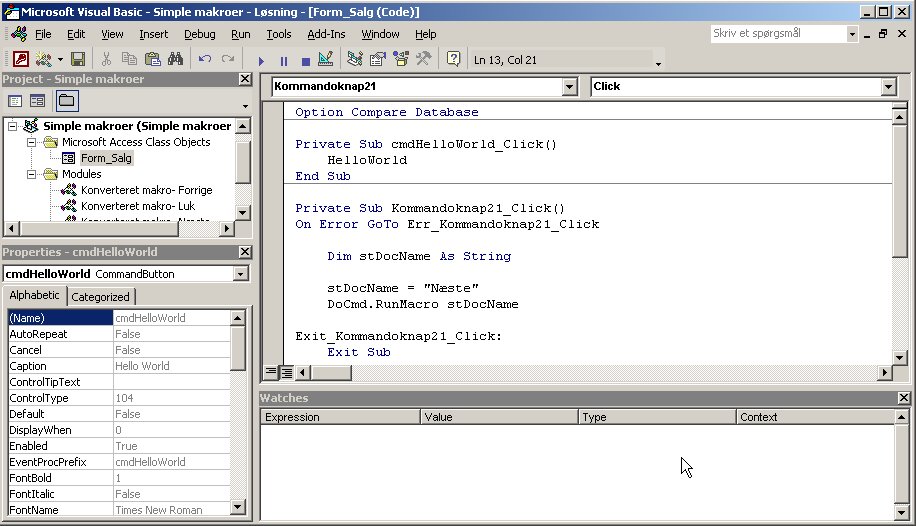The image size is (916, 526).
Task: Undo last action with Undo icon
Action: [x=204, y=59]
